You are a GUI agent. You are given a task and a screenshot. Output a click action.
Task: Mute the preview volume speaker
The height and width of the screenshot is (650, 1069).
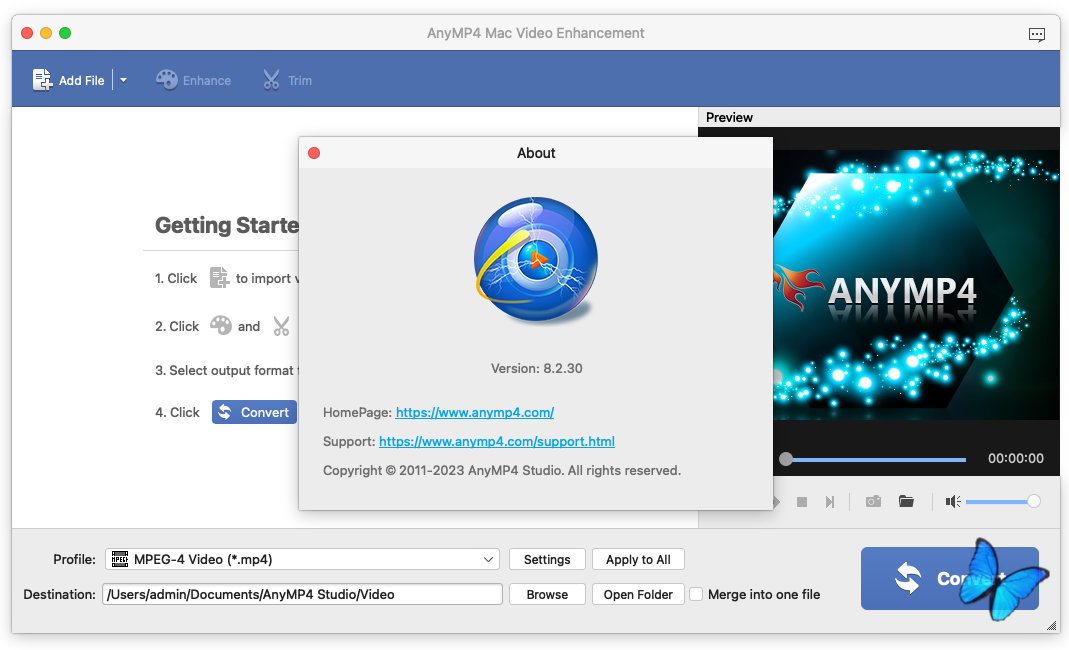click(x=952, y=502)
